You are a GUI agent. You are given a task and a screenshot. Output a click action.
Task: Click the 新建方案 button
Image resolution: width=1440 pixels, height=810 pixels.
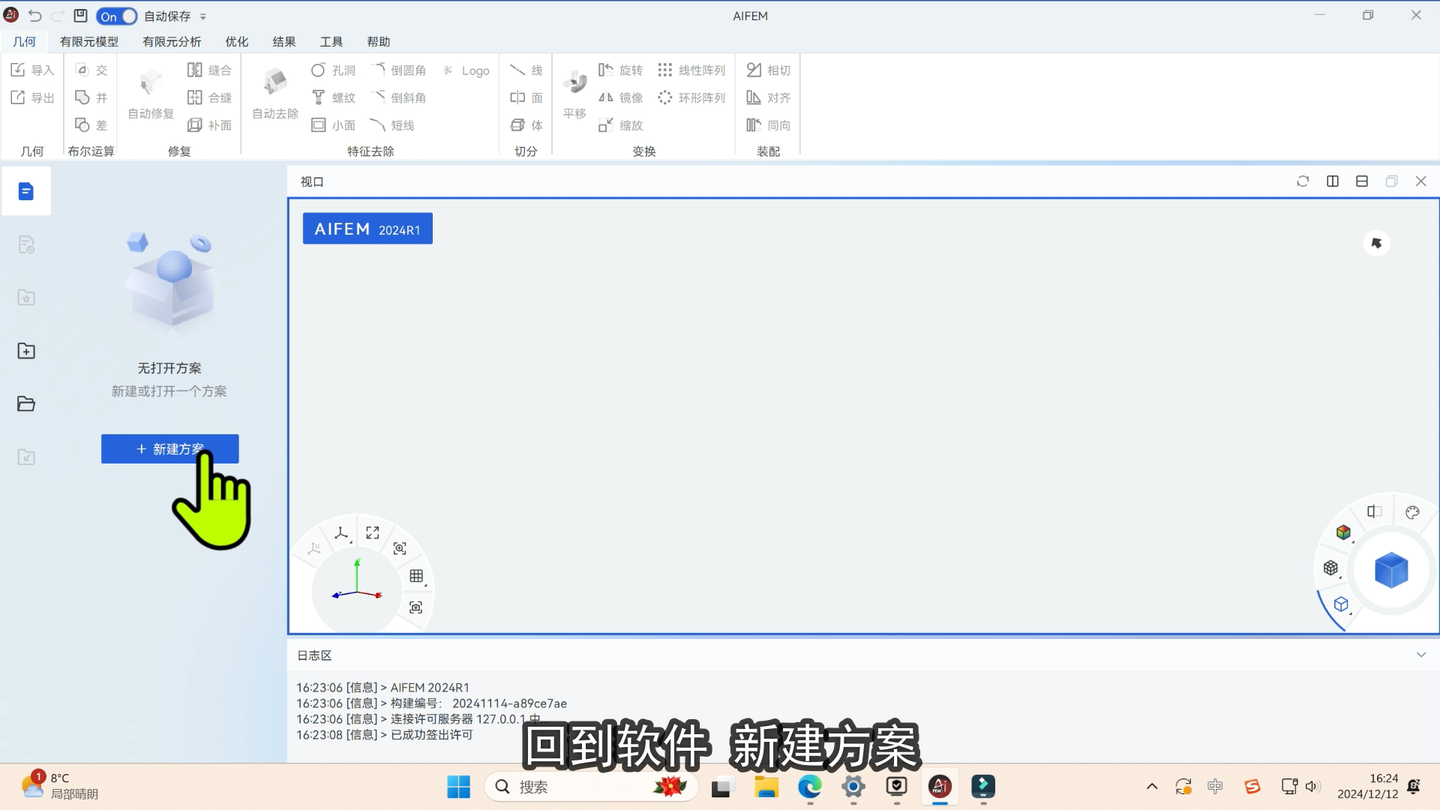[x=170, y=449]
